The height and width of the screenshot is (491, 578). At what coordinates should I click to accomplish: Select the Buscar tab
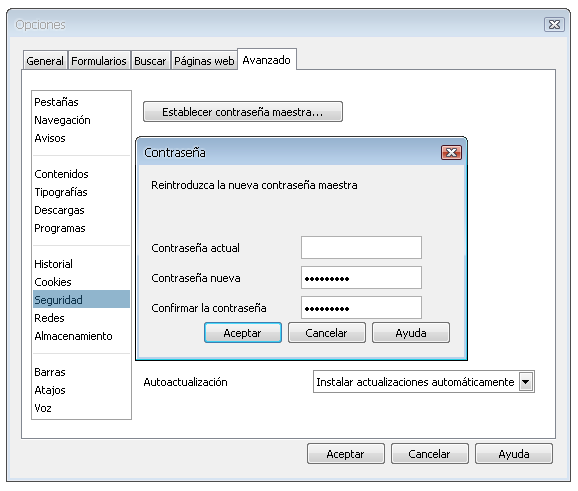coord(150,60)
